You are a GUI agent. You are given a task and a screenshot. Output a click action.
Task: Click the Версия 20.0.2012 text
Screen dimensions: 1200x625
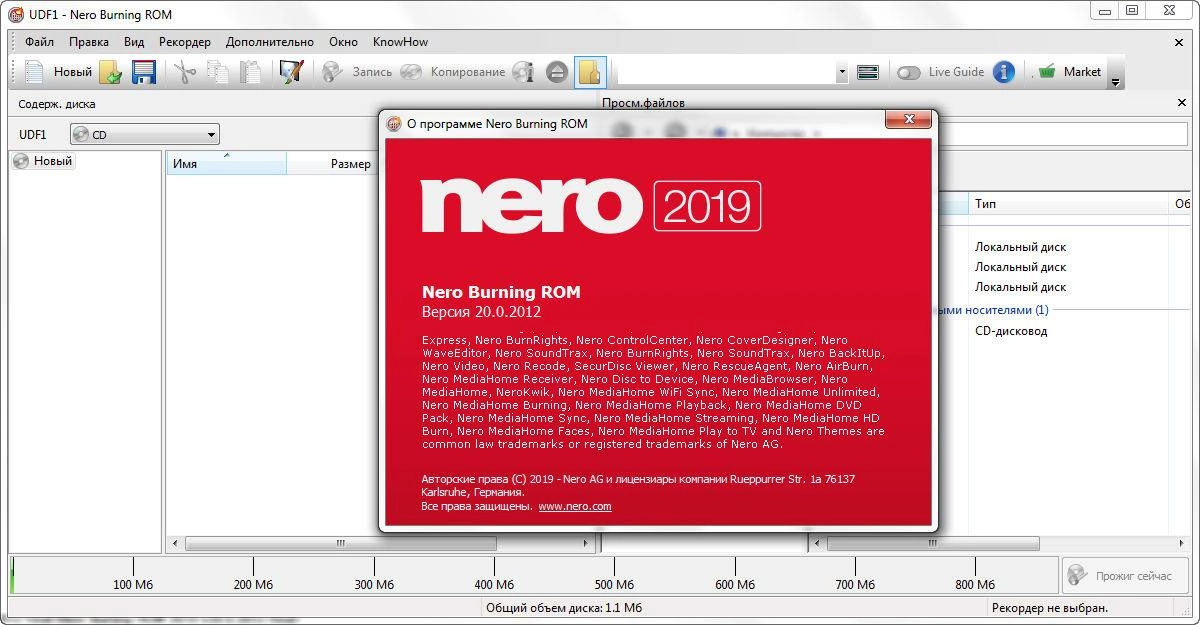pyautogui.click(x=482, y=312)
